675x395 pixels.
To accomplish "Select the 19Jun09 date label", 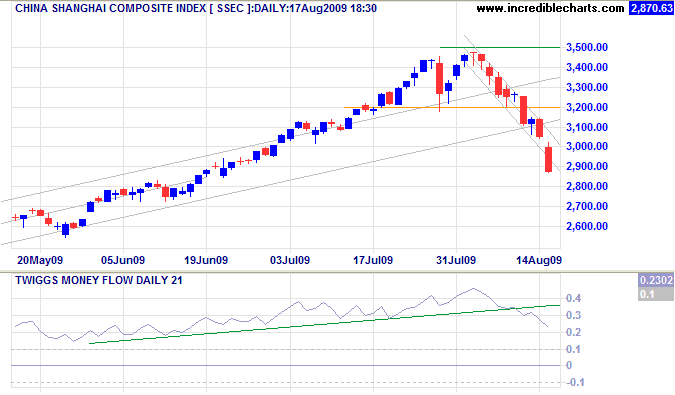I will (x=206, y=260).
